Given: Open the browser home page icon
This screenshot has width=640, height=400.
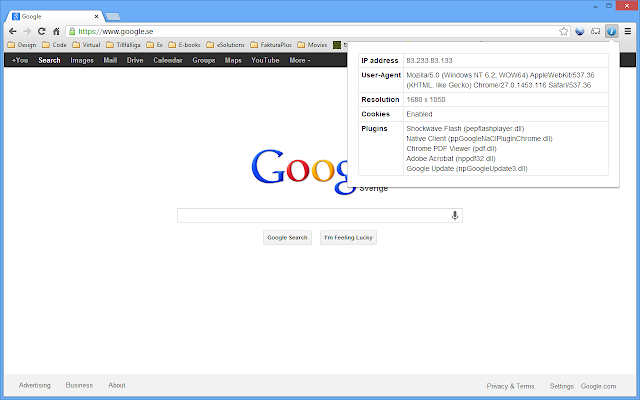Looking at the screenshot, I should (56, 31).
